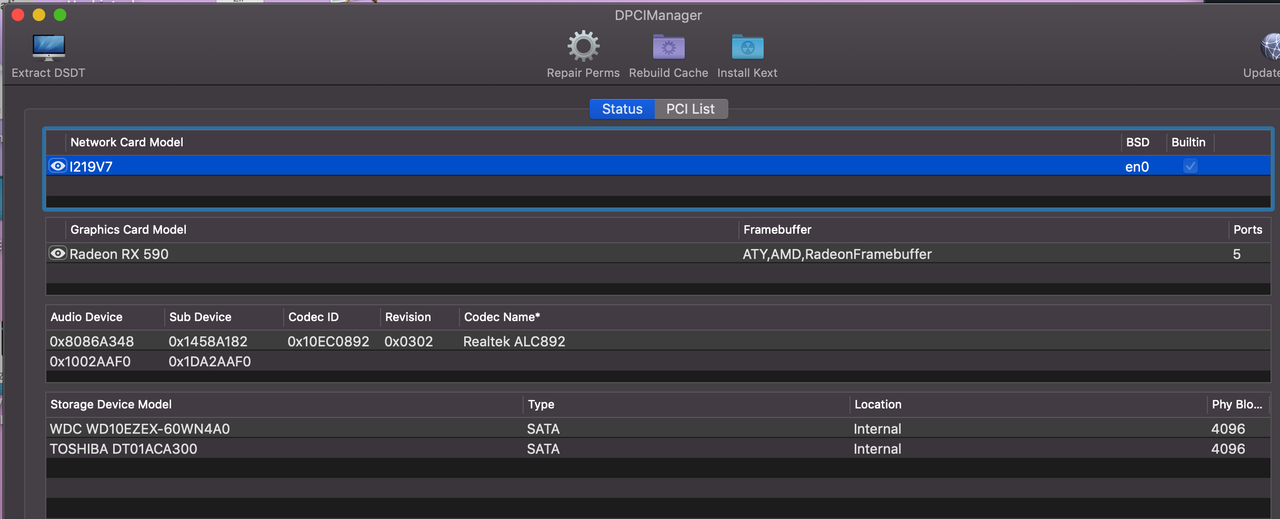Click 4096 block size of the TOSHIBA drive
1280x519 pixels.
[1228, 449]
